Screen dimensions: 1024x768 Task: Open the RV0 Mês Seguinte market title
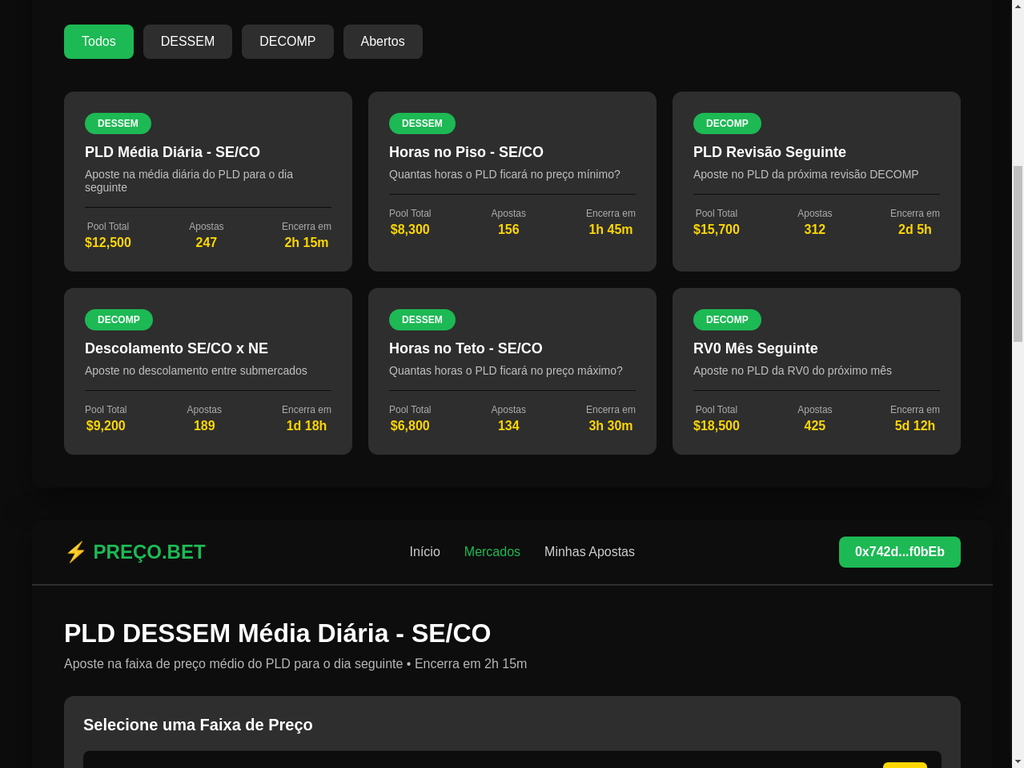[755, 348]
